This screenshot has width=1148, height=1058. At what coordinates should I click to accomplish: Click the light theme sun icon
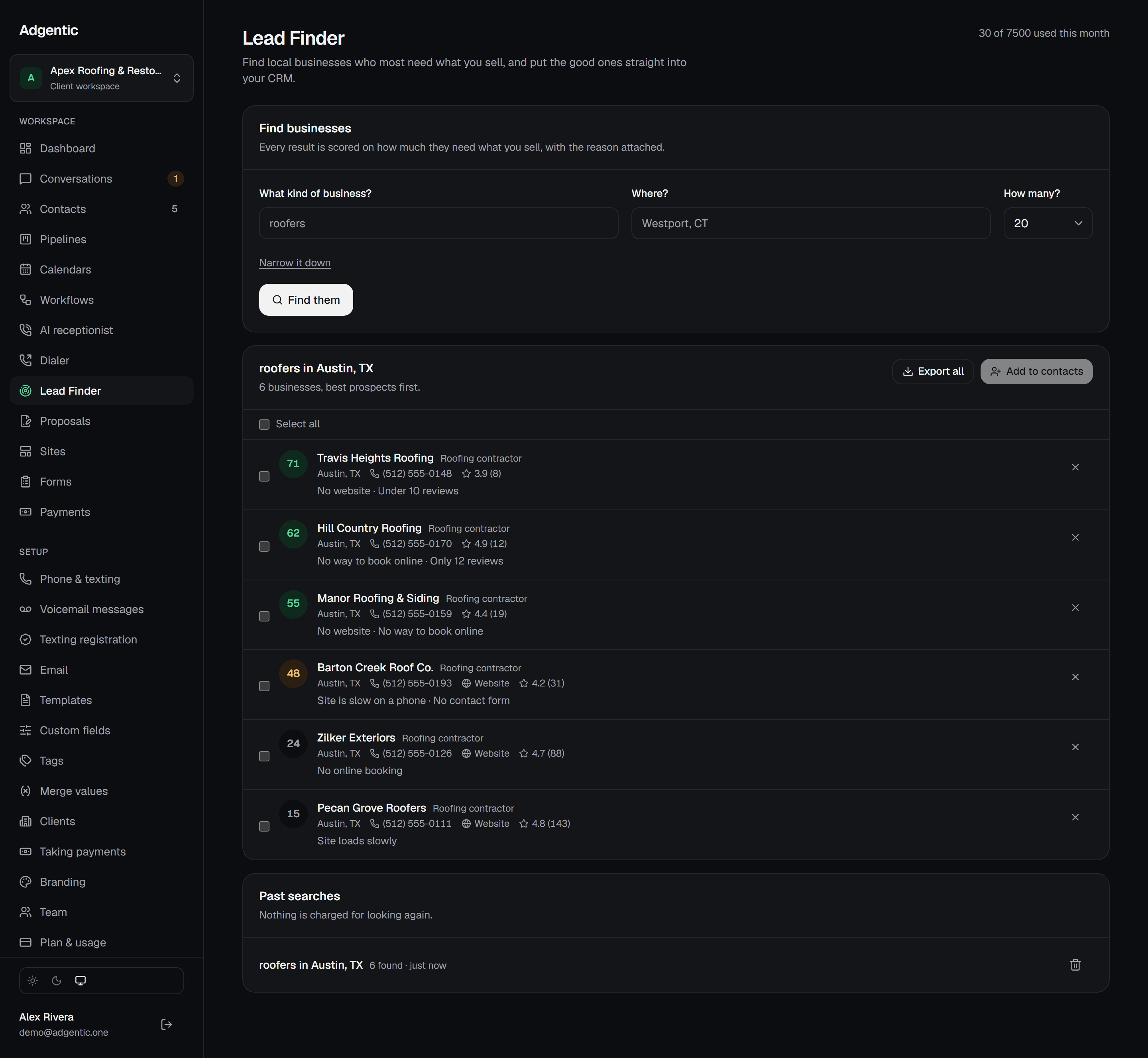33,981
